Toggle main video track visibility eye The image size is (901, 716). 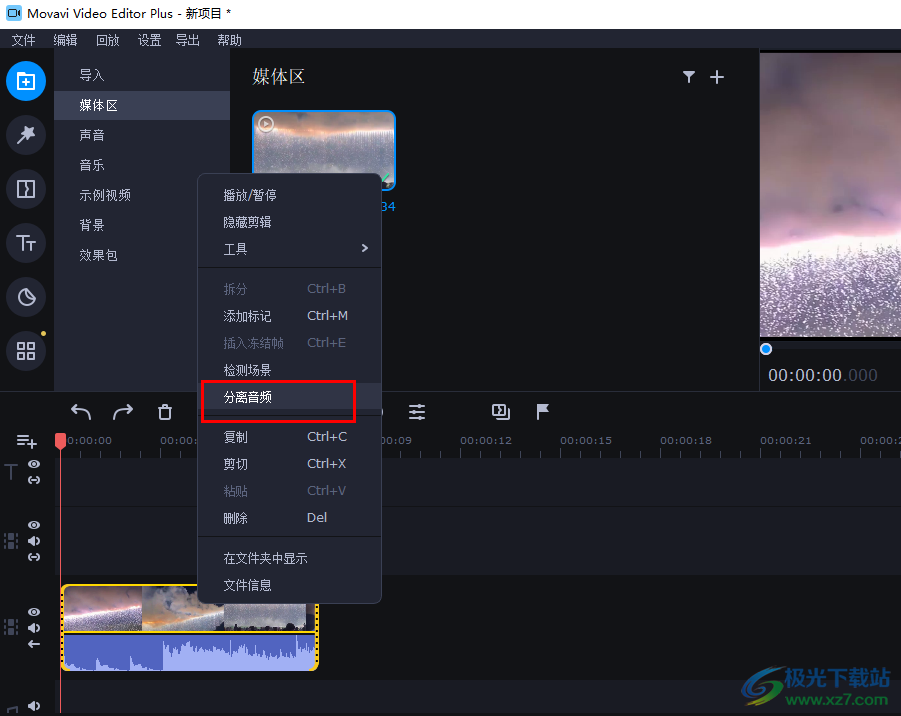click(34, 612)
